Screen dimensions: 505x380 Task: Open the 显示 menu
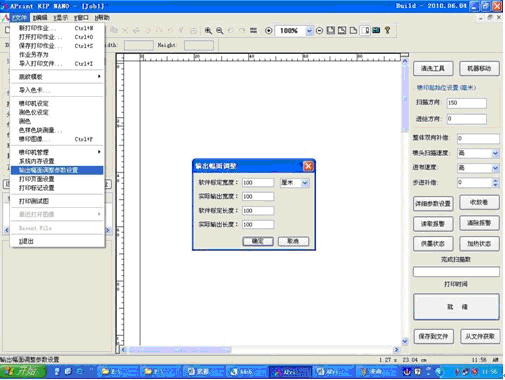(x=61, y=18)
